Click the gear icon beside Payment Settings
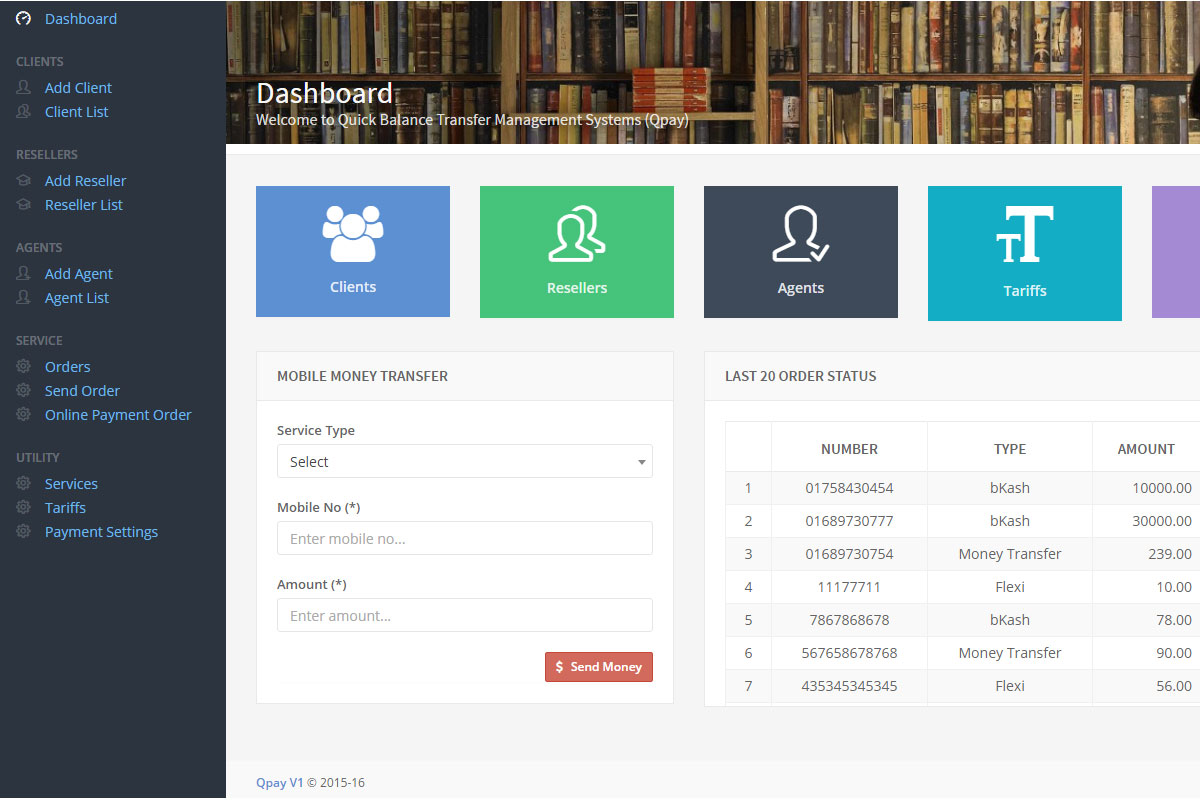 [24, 532]
